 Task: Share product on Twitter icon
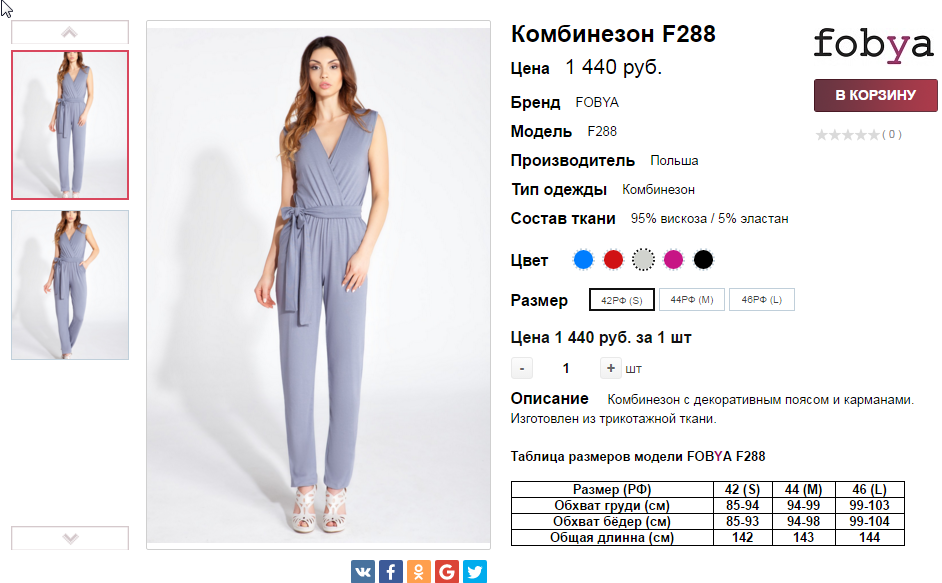[x=475, y=572]
